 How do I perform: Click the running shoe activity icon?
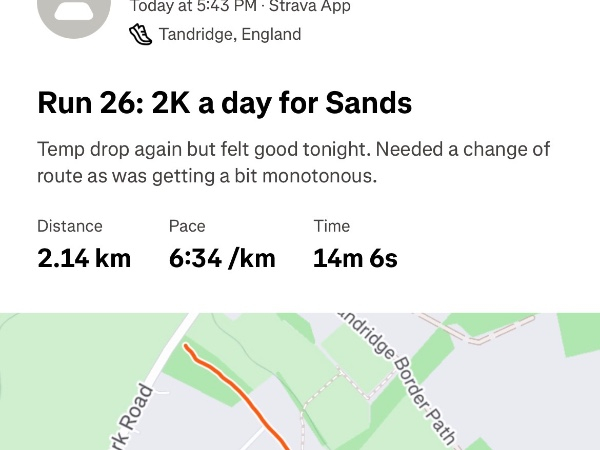141,35
